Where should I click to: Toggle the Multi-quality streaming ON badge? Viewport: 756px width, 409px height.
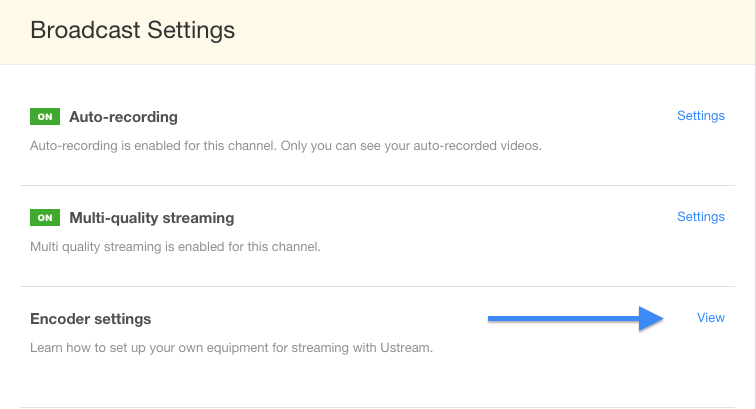coord(45,218)
